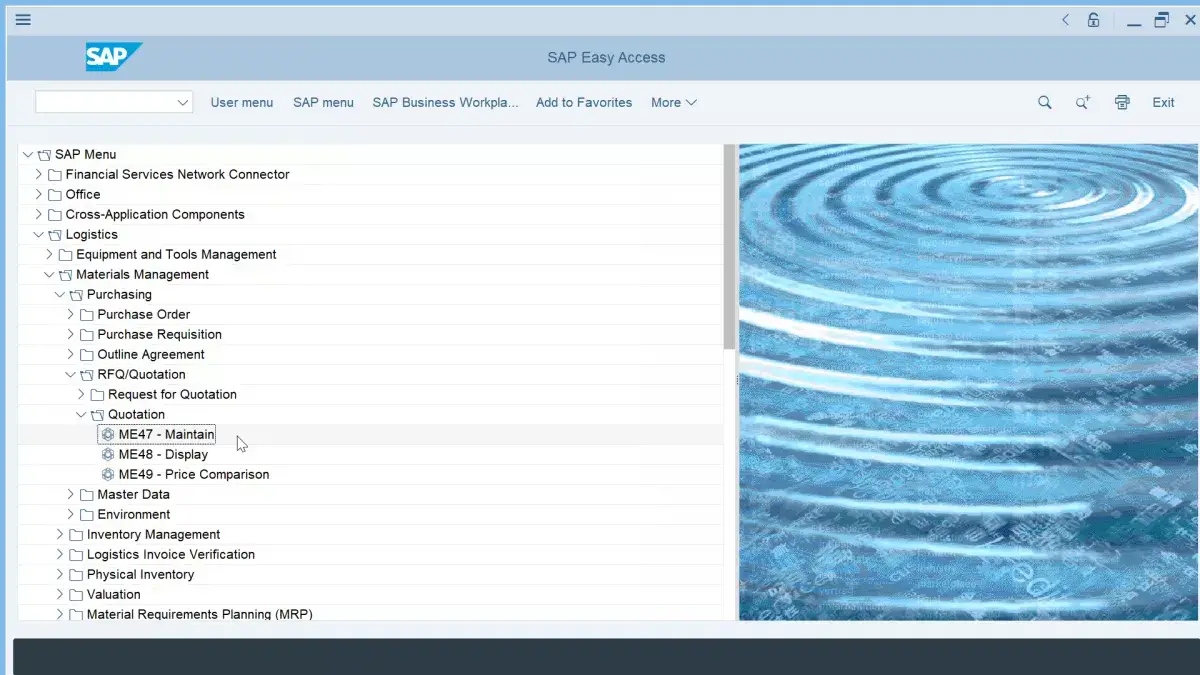Click the Logistics open folder icon
This screenshot has width=1200, height=675.
[x=55, y=234]
